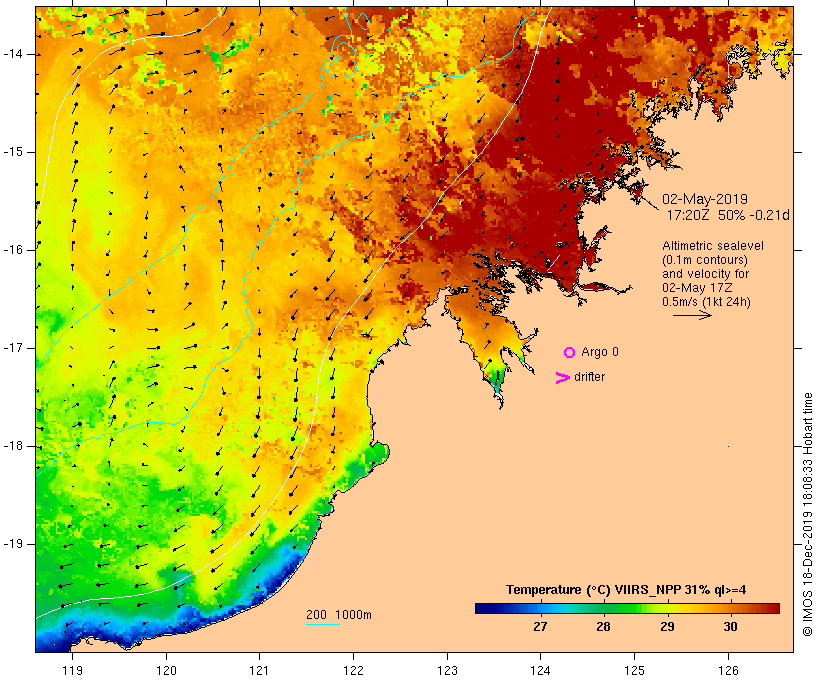Click the 'drifter' legend label

589,377
